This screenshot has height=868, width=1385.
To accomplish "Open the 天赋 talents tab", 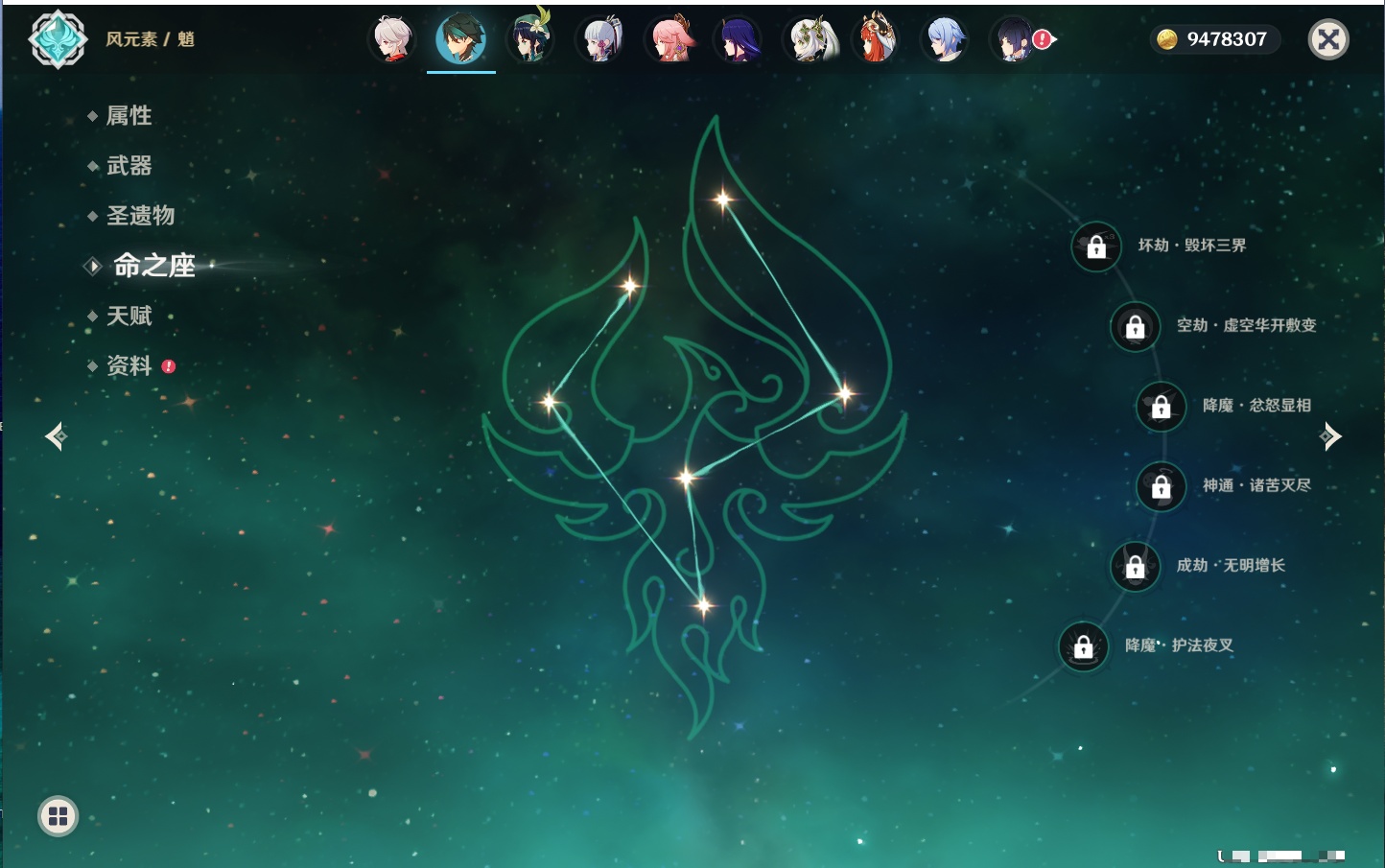I will [129, 316].
